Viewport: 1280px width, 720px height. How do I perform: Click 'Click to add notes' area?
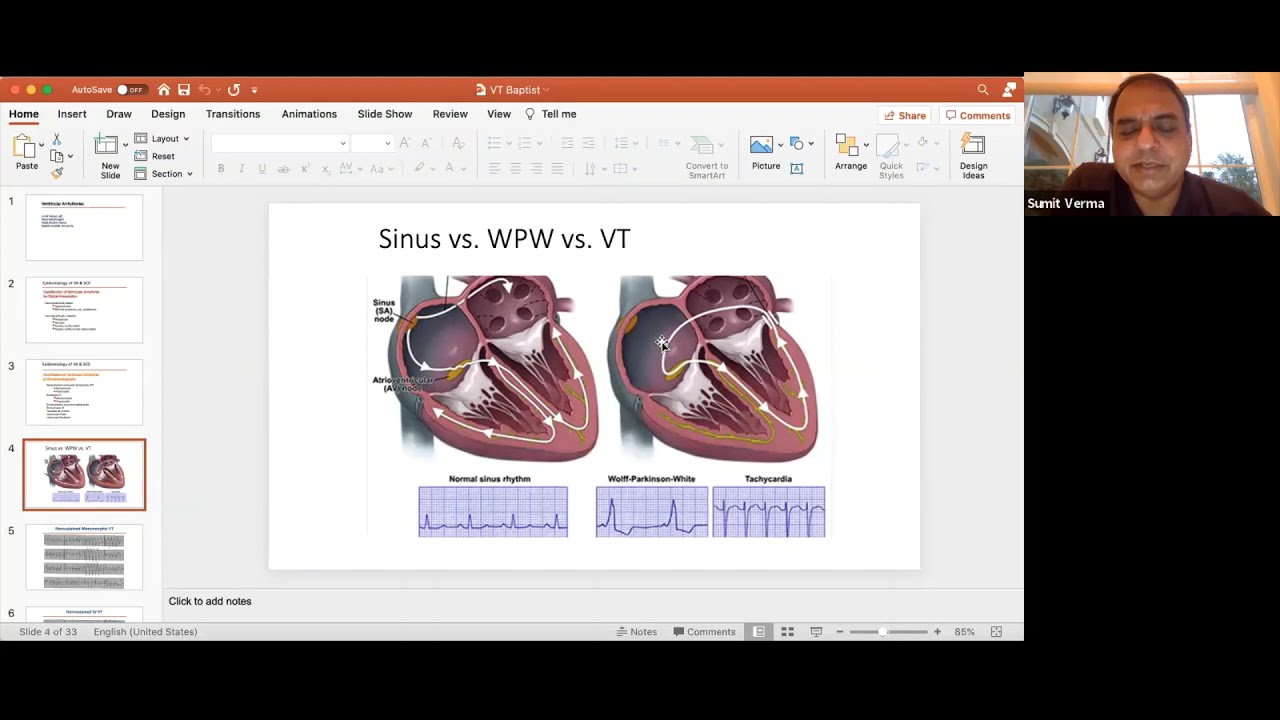[x=210, y=601]
